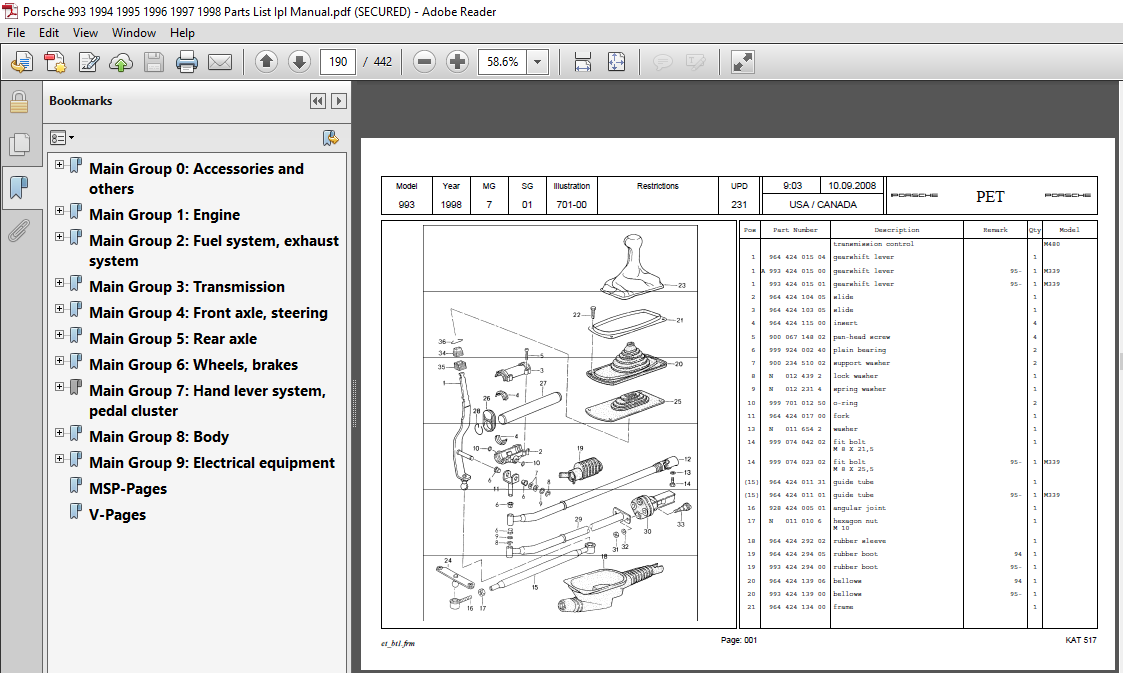The image size is (1123, 673).
Task: Click the upload to cloud icon
Action: (x=121, y=62)
